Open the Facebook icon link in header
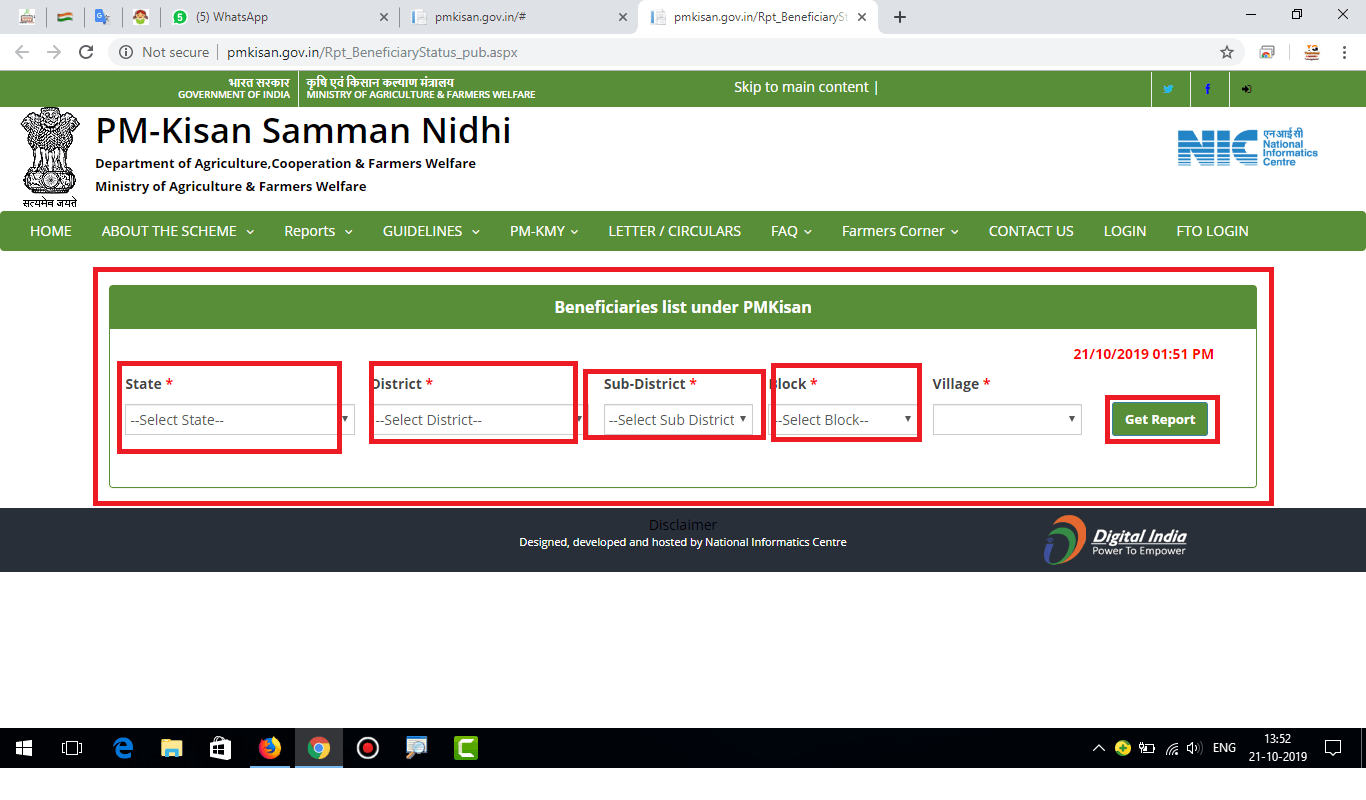Viewport: 1366px width, 800px height. pos(1208,89)
